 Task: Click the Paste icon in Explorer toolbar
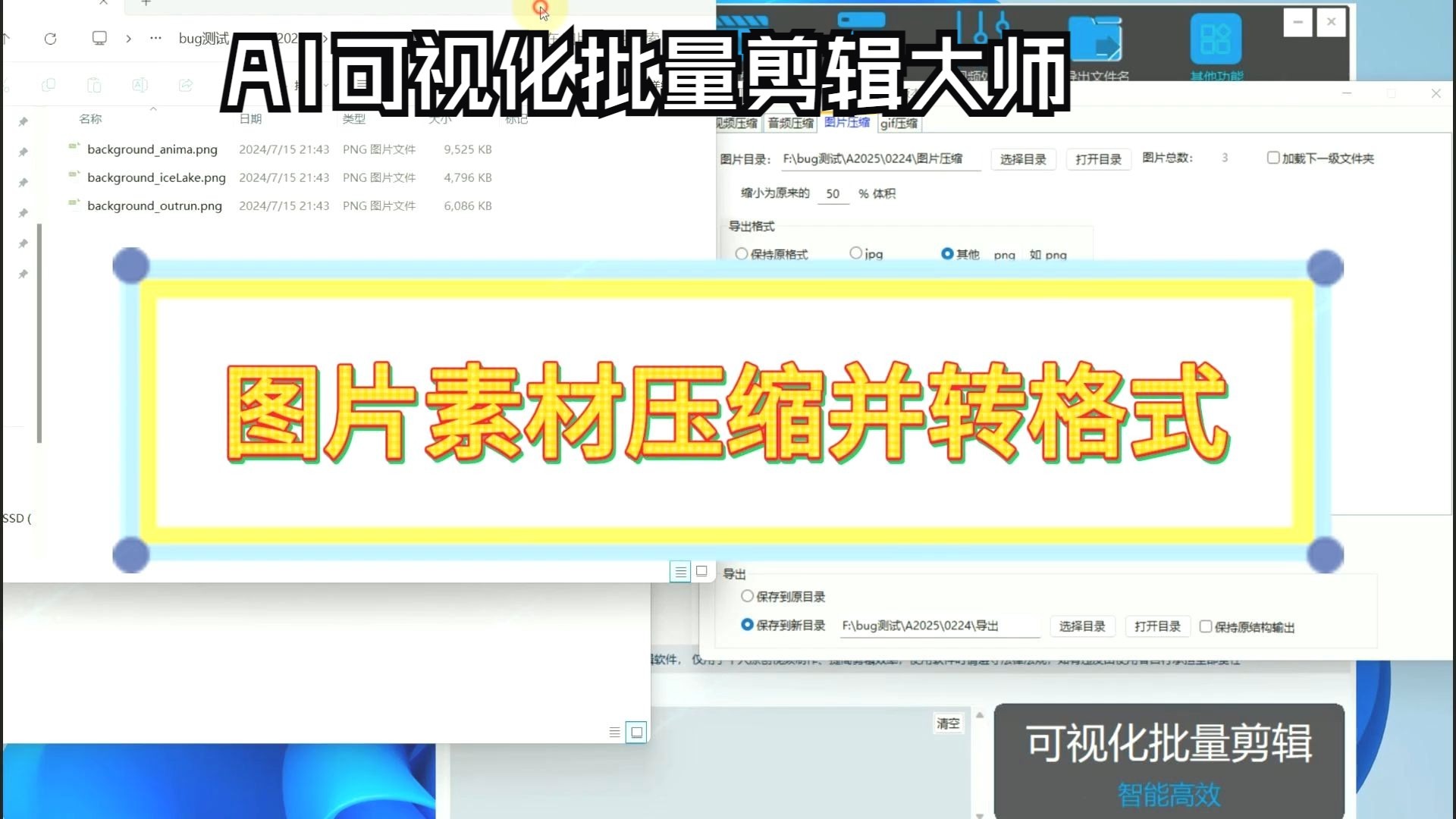(x=94, y=85)
